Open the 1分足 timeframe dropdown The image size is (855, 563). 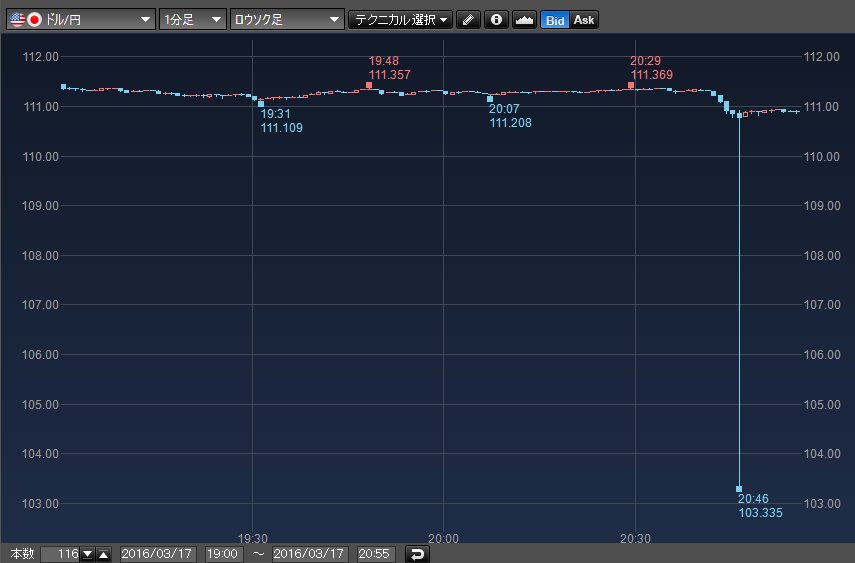coord(192,20)
